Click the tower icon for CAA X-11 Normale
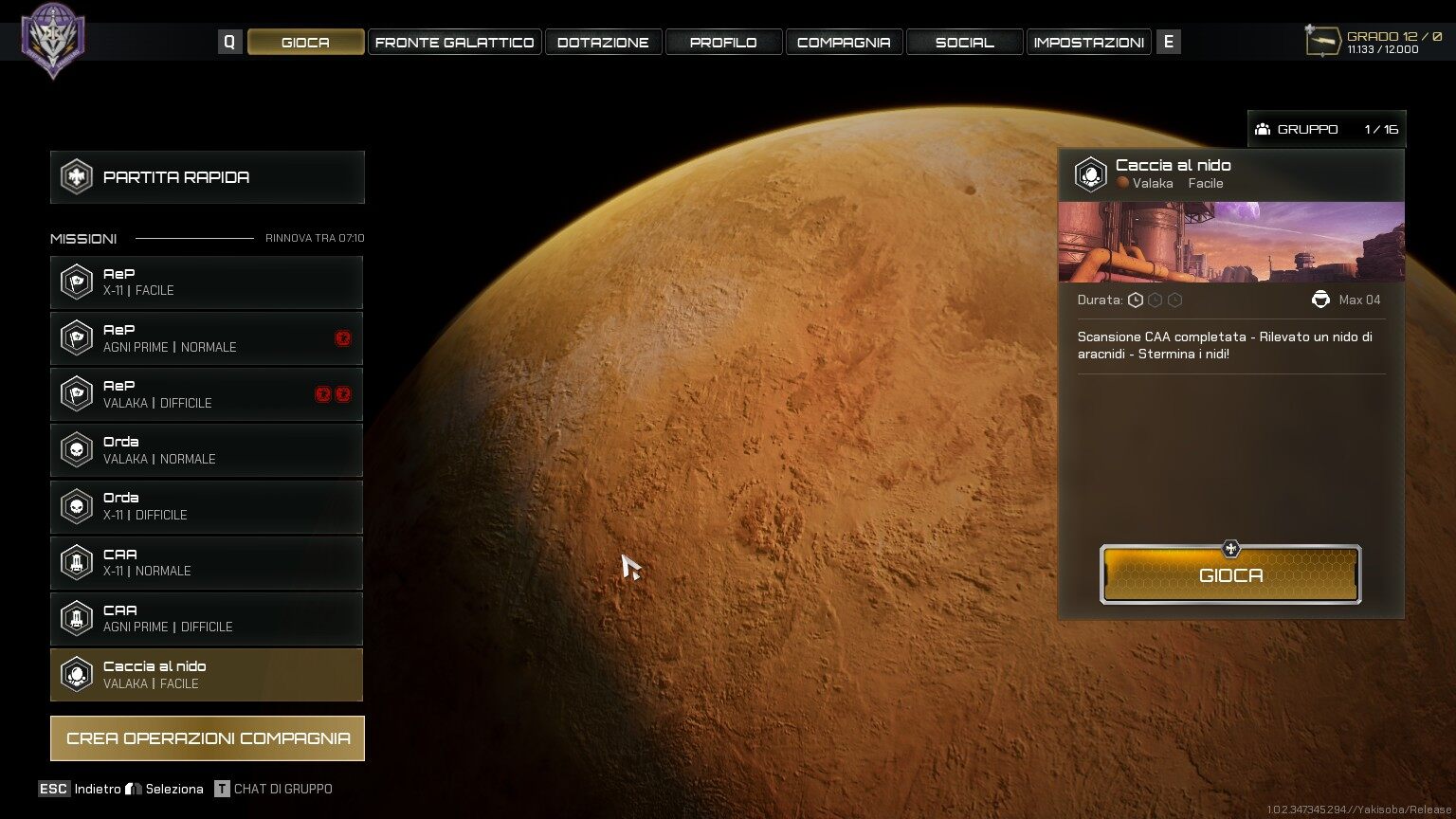This screenshot has width=1456, height=819. pos(77,562)
